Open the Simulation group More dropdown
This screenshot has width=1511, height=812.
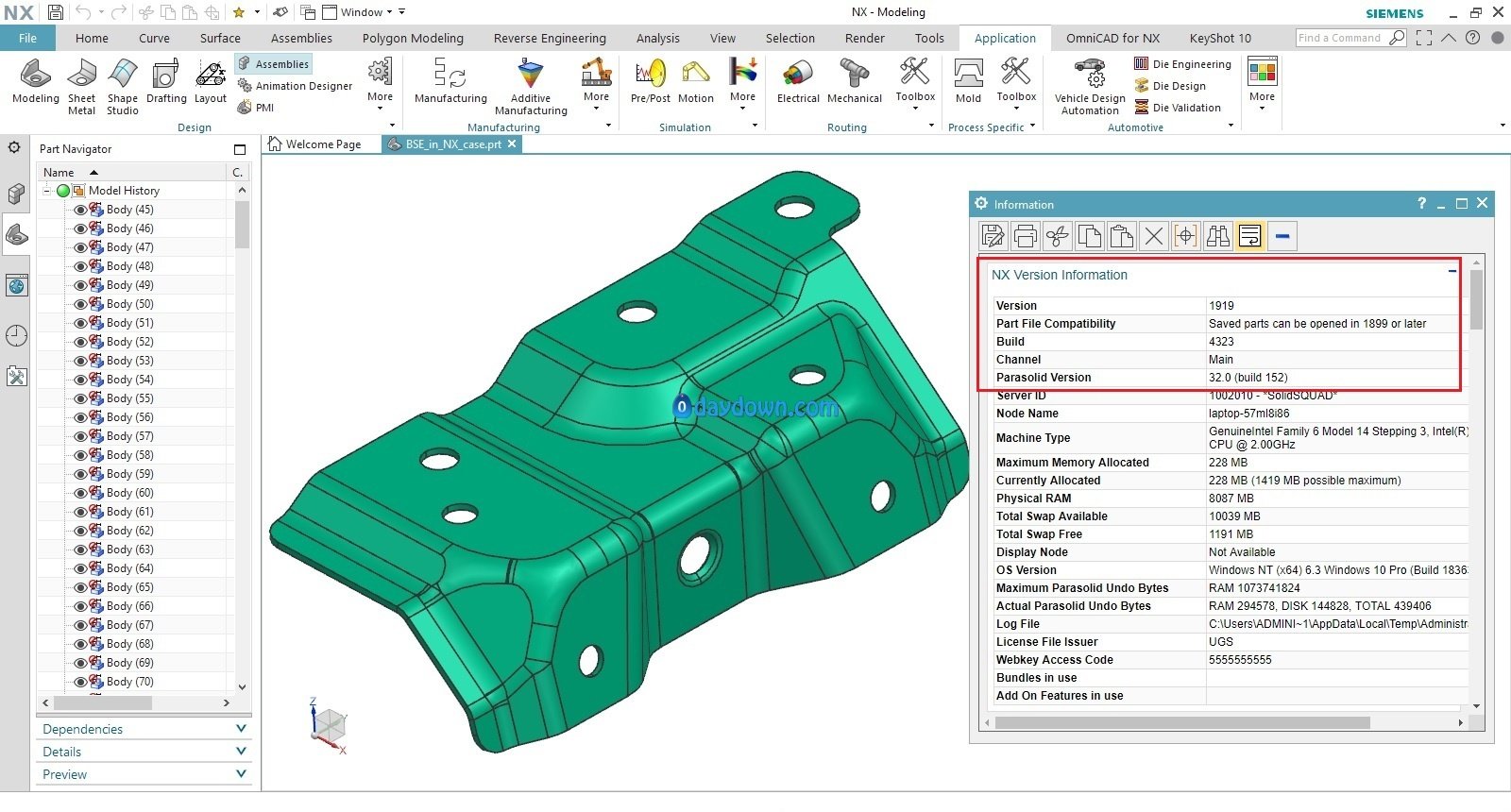tap(742, 86)
